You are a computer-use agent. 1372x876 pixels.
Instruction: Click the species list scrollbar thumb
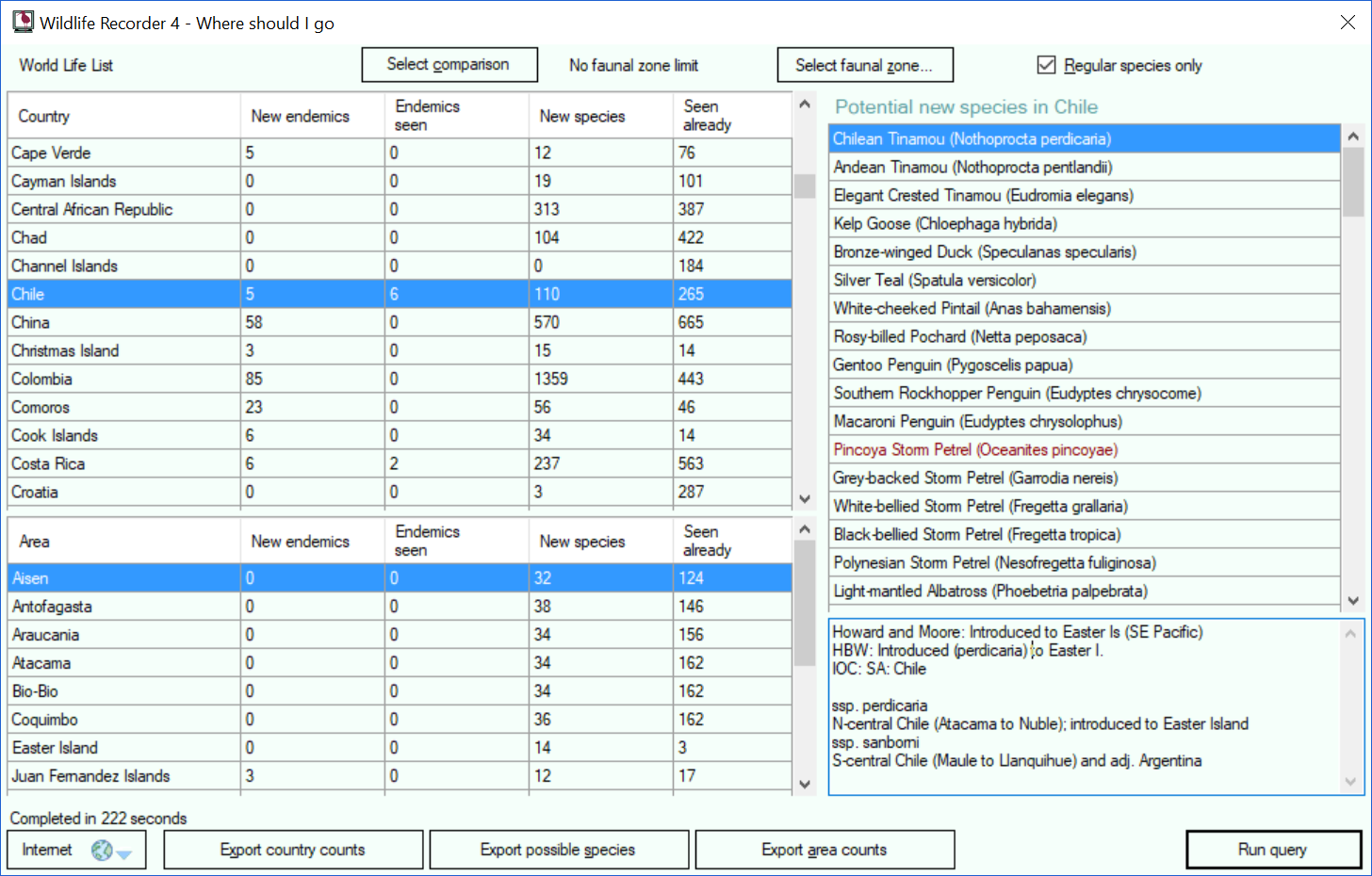click(x=1353, y=182)
